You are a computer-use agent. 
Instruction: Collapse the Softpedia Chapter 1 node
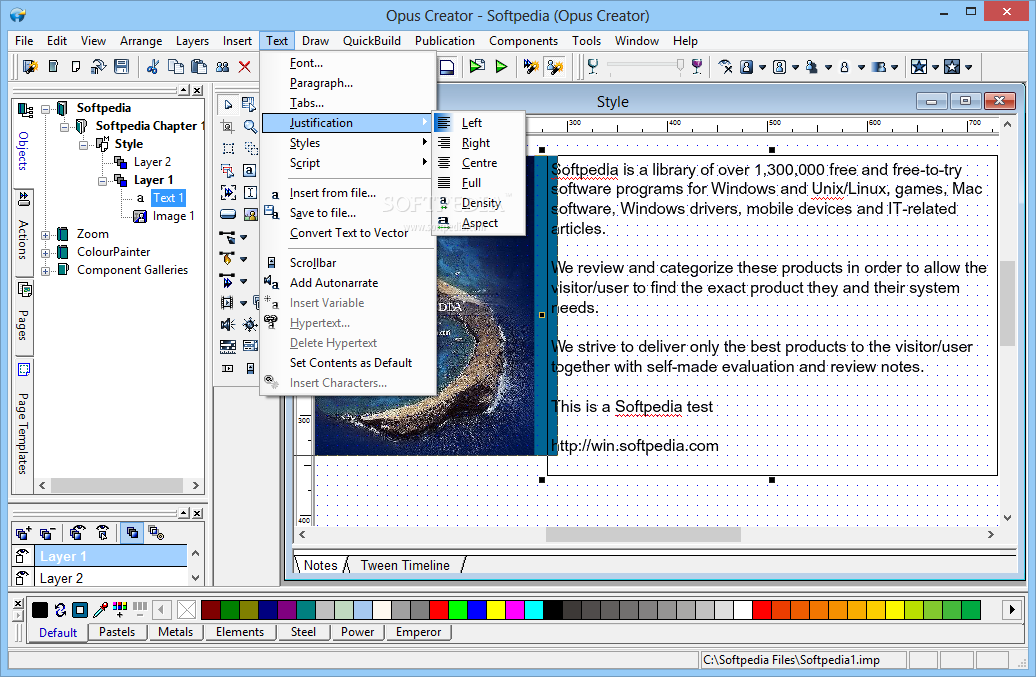[65, 126]
